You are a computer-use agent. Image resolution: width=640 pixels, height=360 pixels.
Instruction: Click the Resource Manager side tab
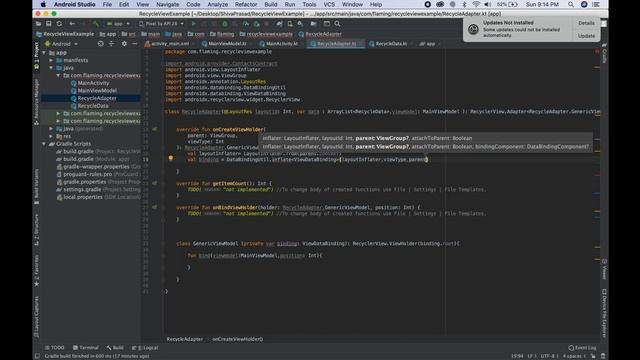point(36,102)
